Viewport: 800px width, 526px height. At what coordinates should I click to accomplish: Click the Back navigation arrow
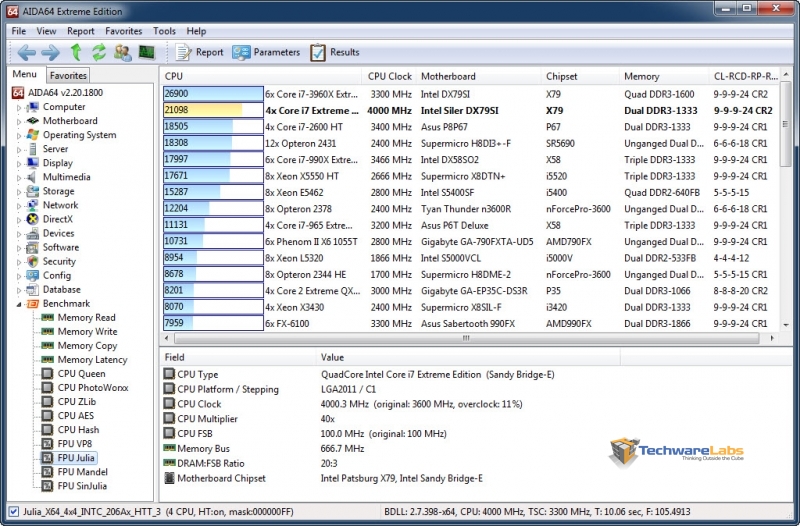27,52
